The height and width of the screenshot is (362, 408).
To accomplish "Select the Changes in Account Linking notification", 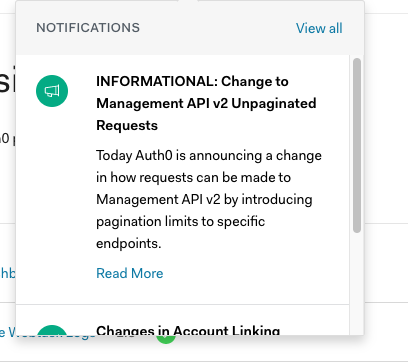I will [x=188, y=331].
